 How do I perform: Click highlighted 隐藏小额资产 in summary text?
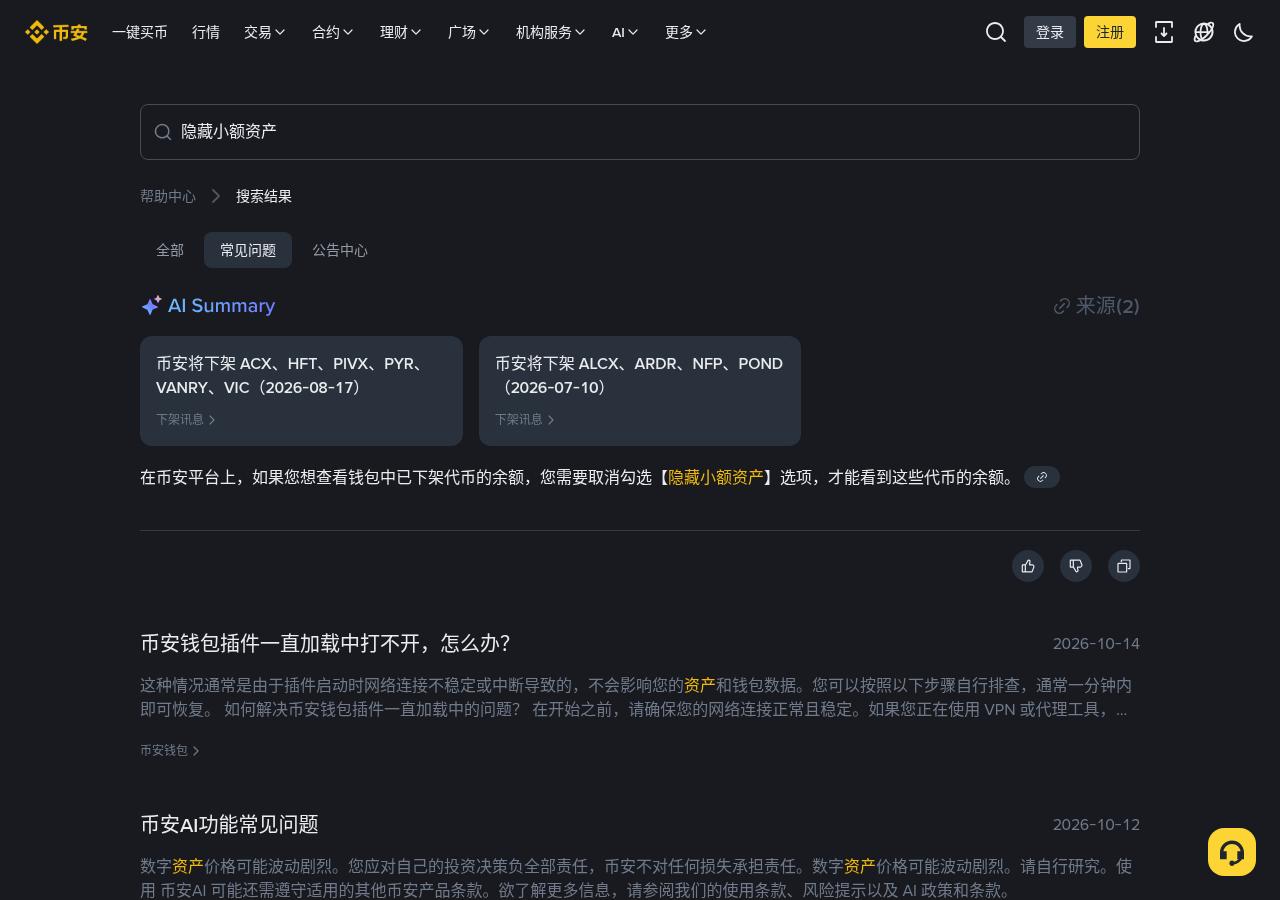tap(716, 477)
